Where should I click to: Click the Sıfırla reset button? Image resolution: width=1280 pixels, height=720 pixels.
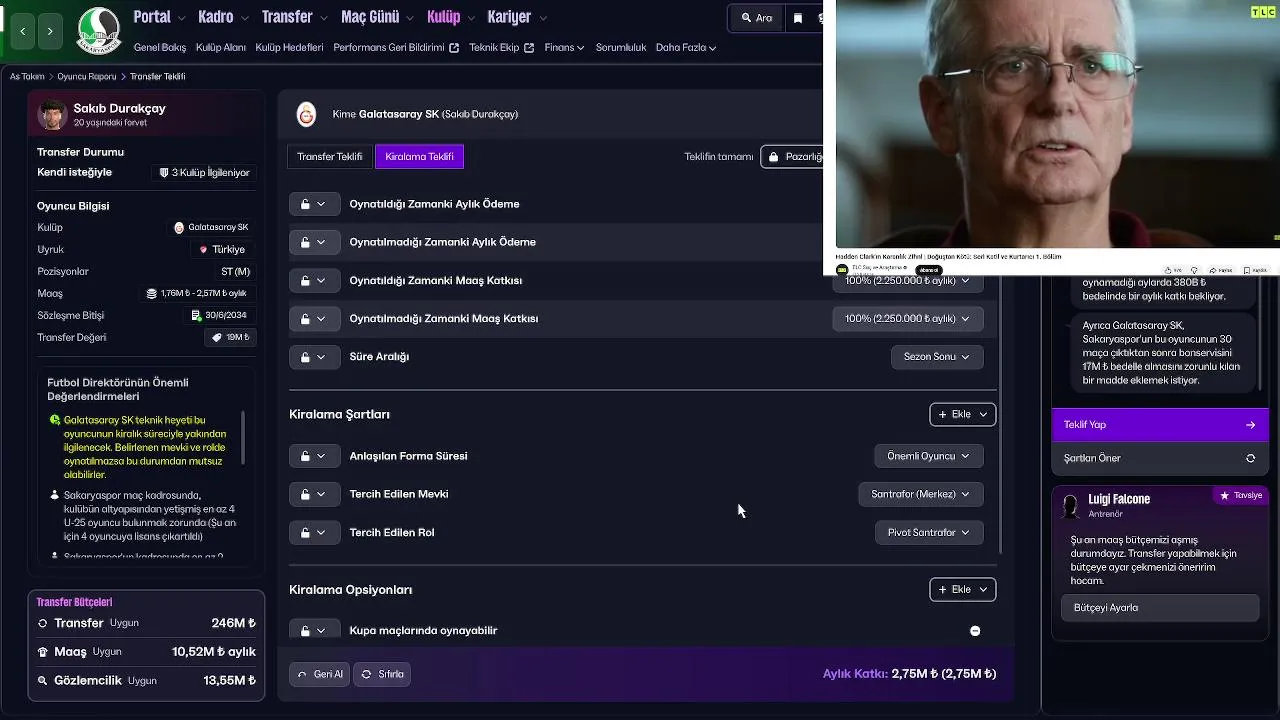click(x=382, y=674)
